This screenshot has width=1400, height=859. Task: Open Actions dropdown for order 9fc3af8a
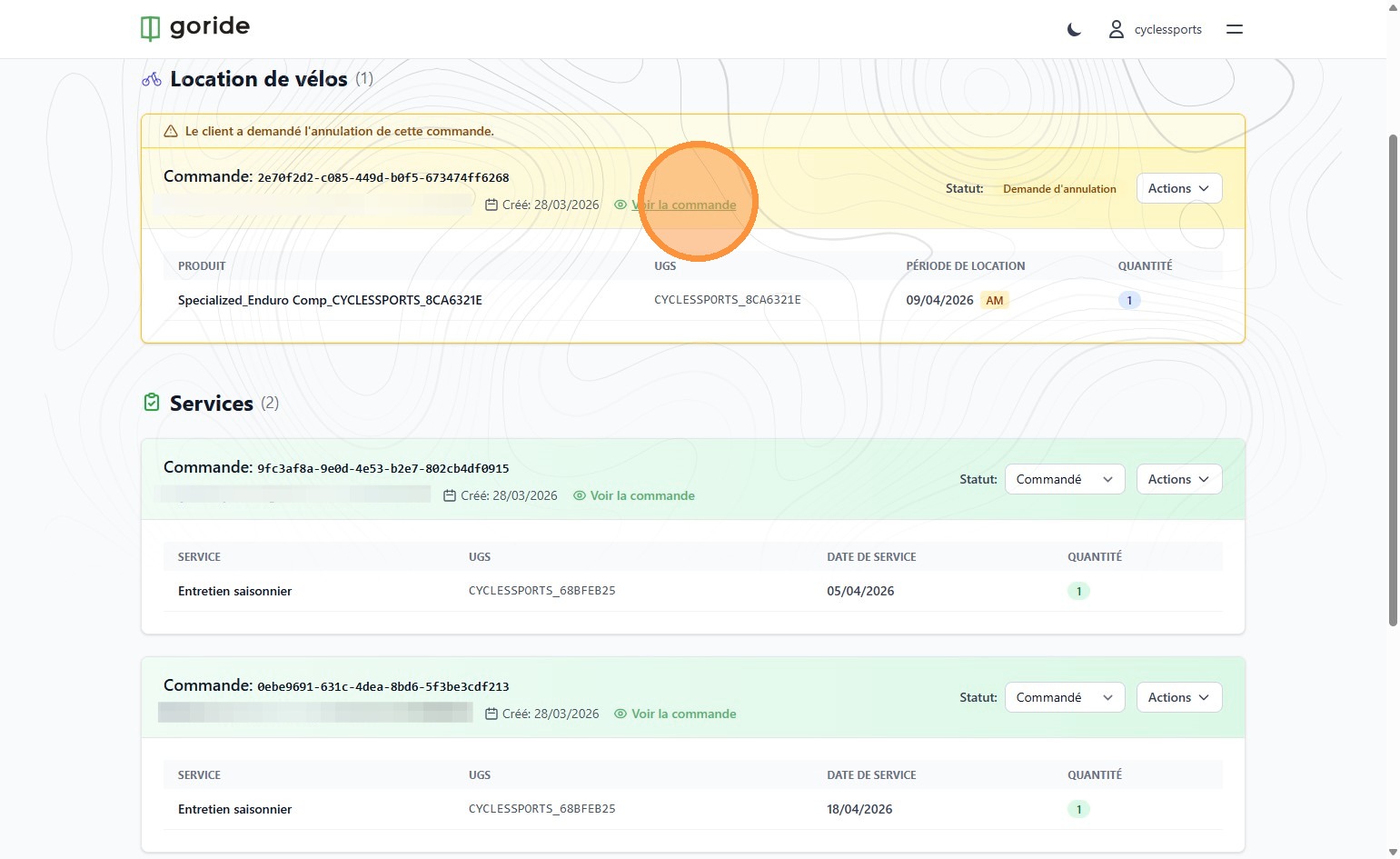point(1178,479)
